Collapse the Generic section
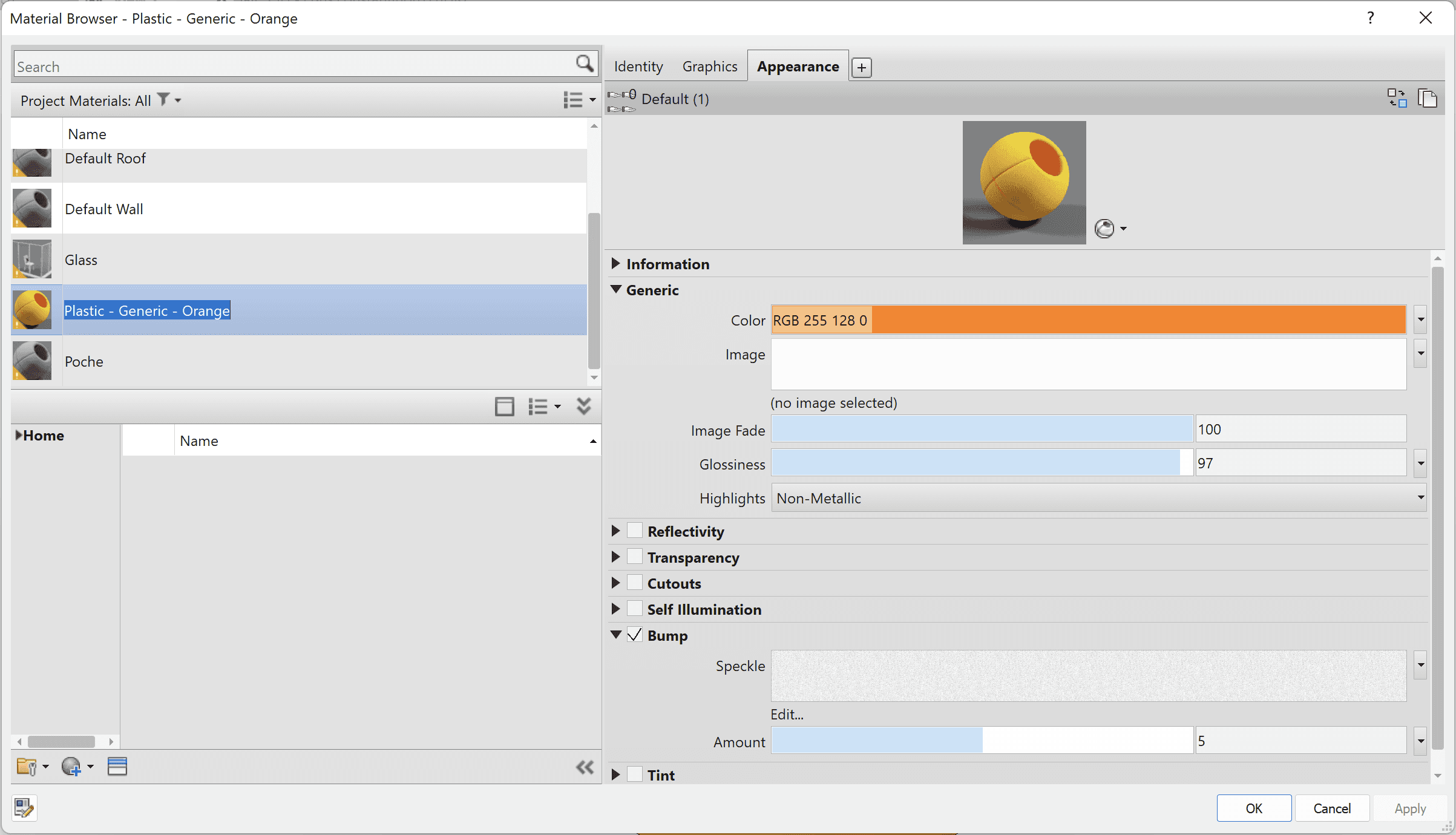 coord(617,290)
